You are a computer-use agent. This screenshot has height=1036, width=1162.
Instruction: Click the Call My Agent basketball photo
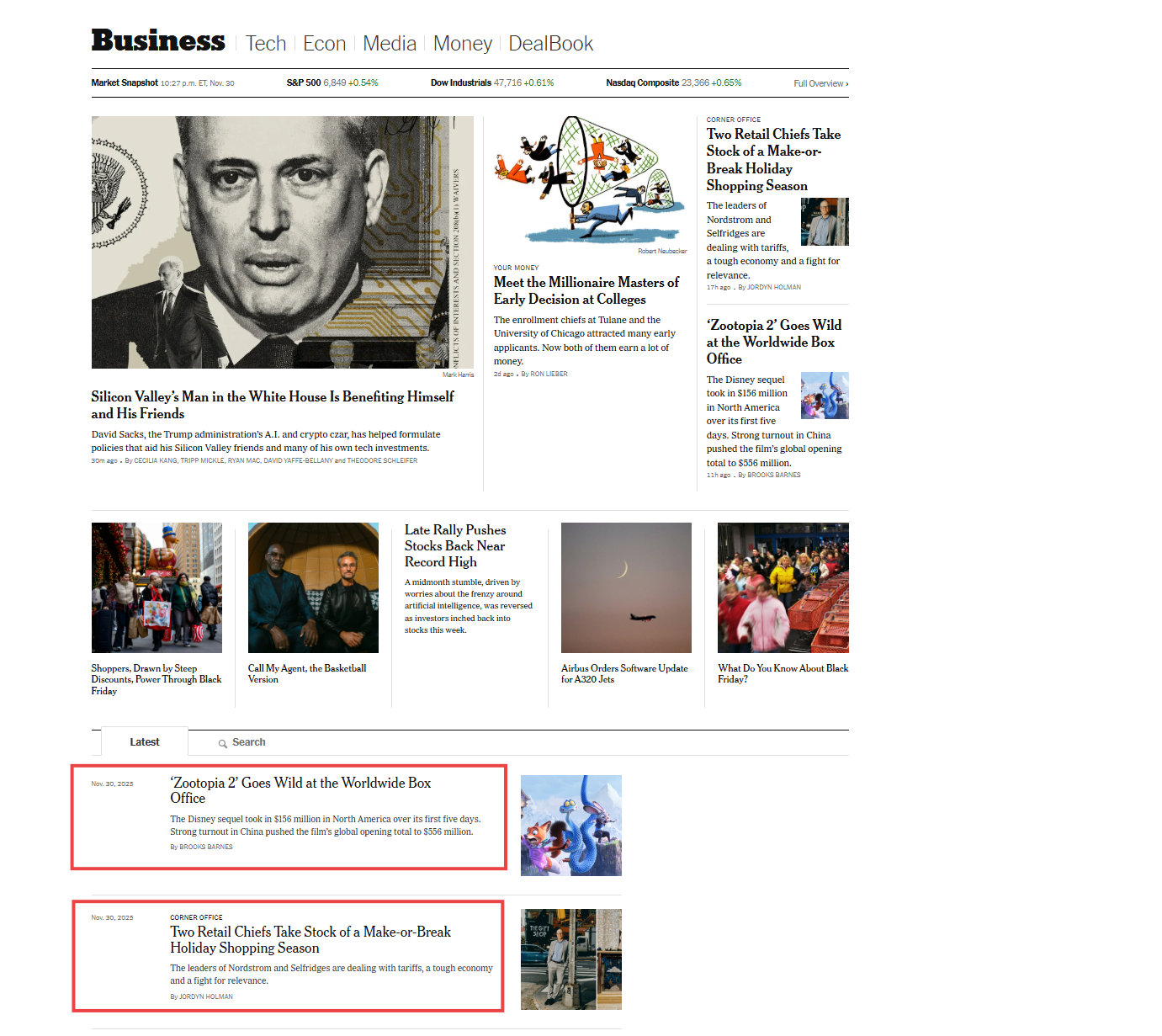pos(312,587)
